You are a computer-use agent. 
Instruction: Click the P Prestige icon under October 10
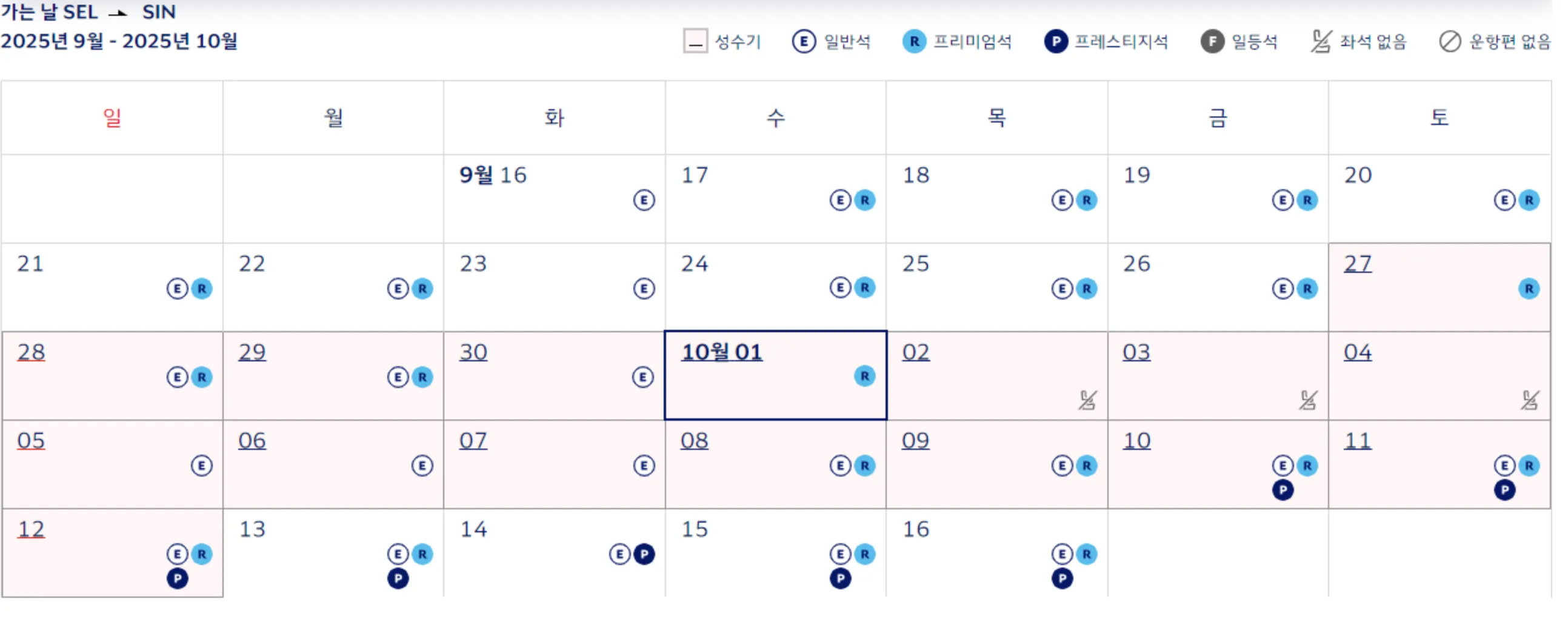pos(1282,490)
